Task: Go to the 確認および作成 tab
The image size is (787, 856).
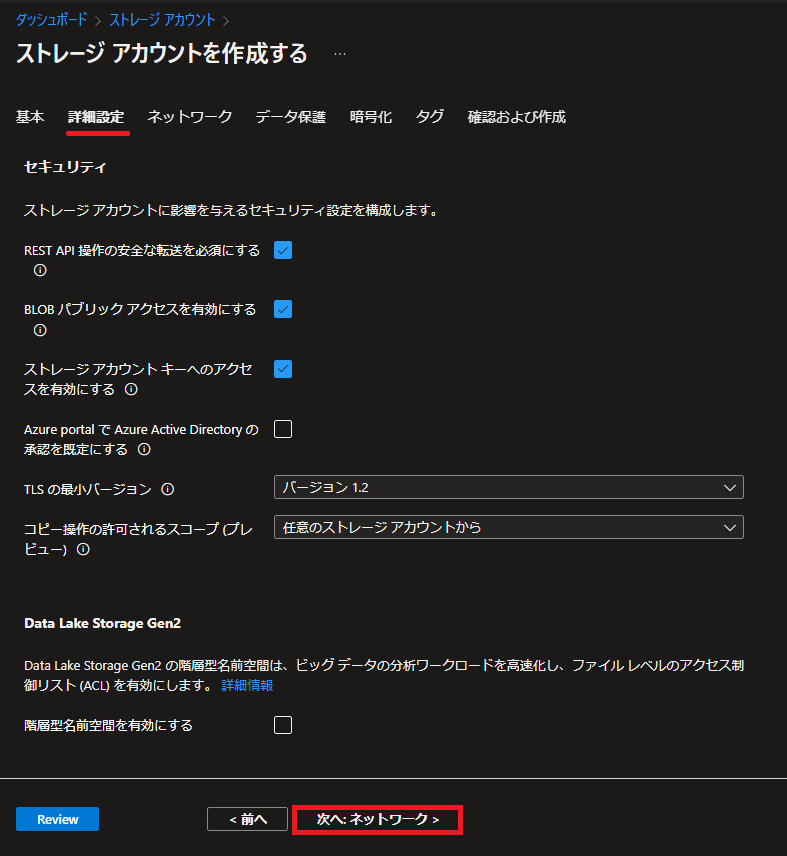Action: [516, 117]
